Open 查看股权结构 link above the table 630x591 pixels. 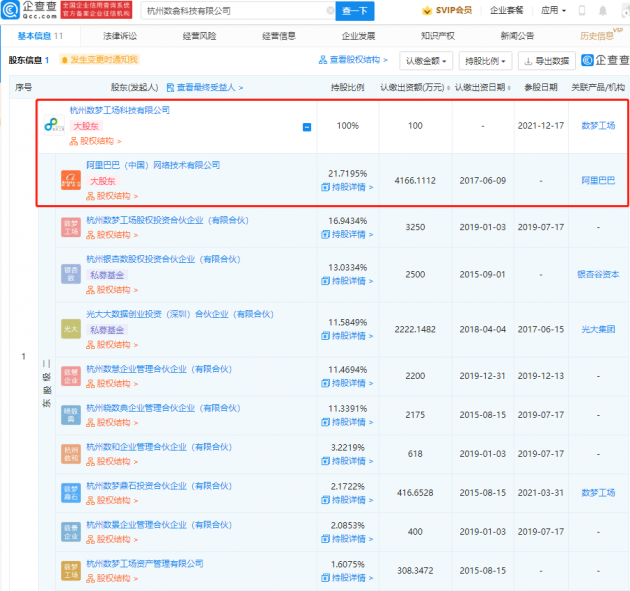pyautogui.click(x=358, y=61)
